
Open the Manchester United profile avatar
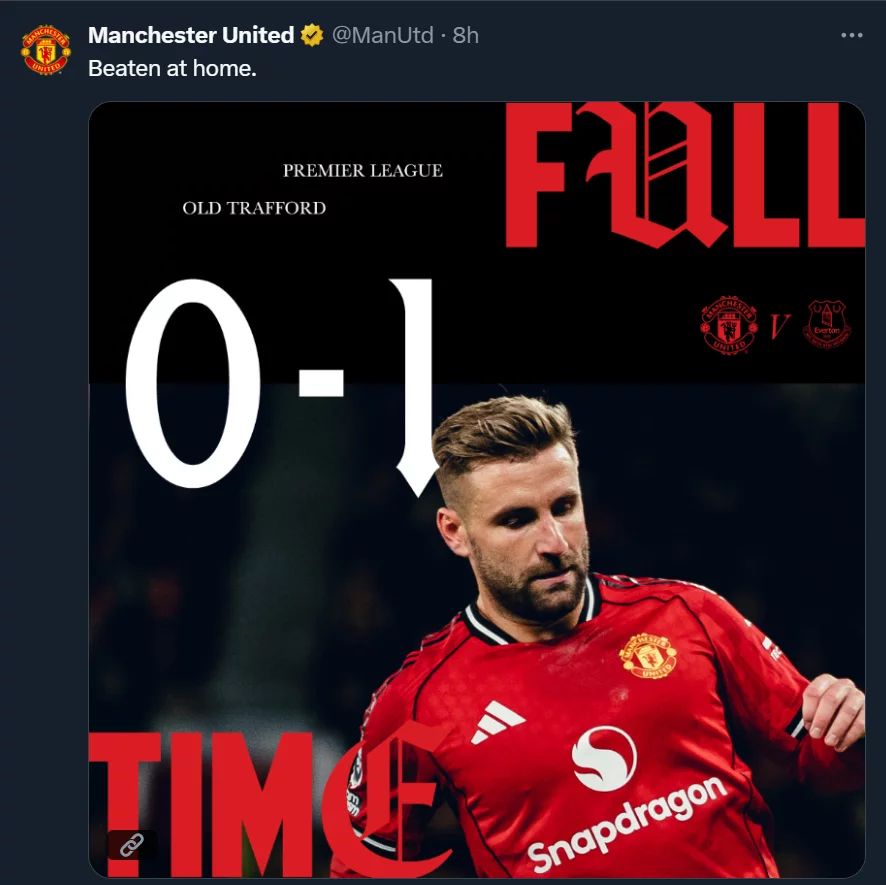46,50
